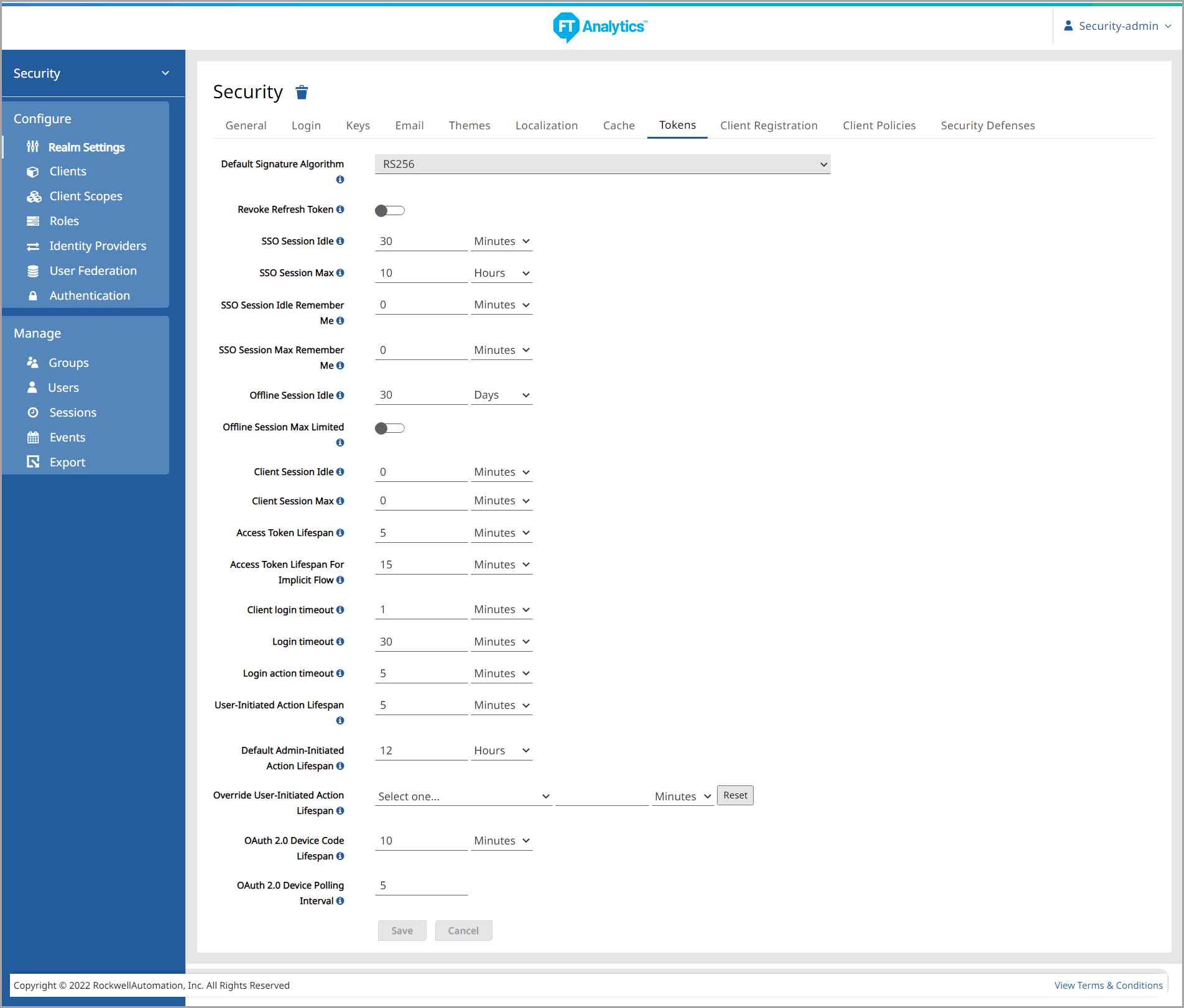
Task: Click the info icon for OAuth 2.0 Device Polling Interval
Action: click(x=340, y=901)
